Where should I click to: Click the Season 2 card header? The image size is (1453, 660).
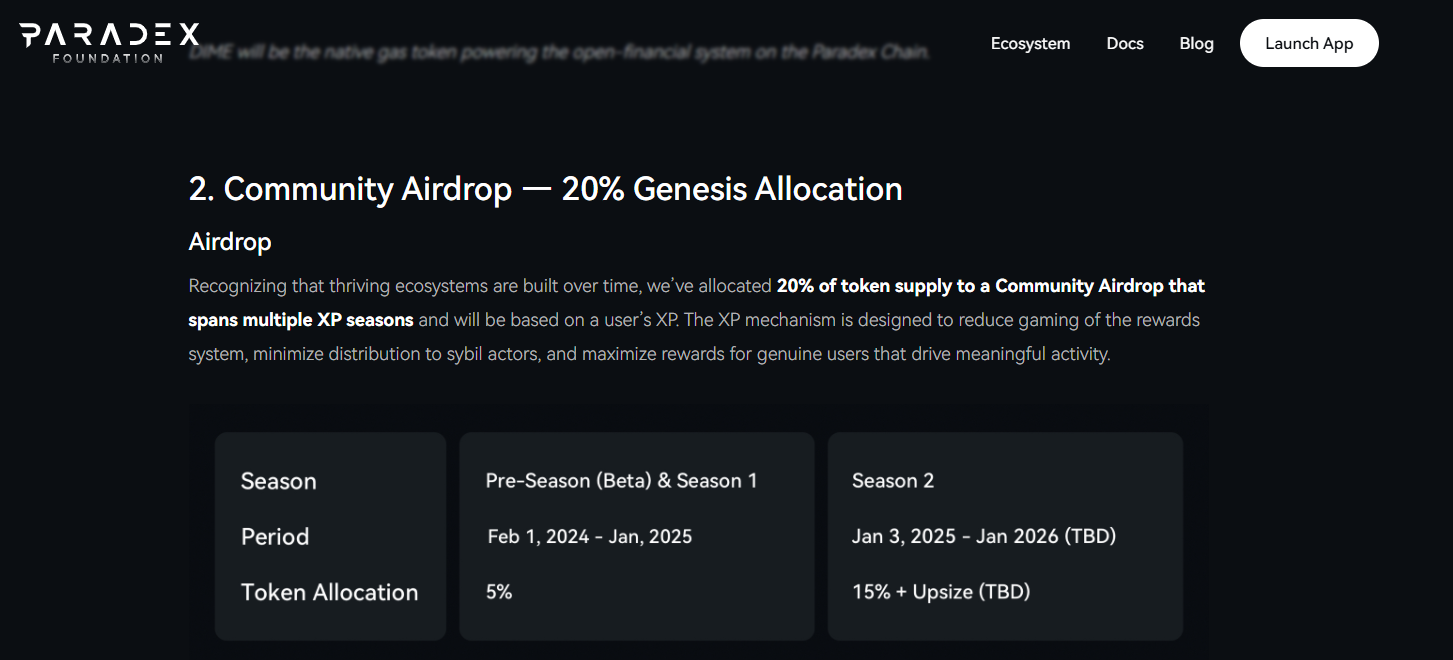point(893,480)
